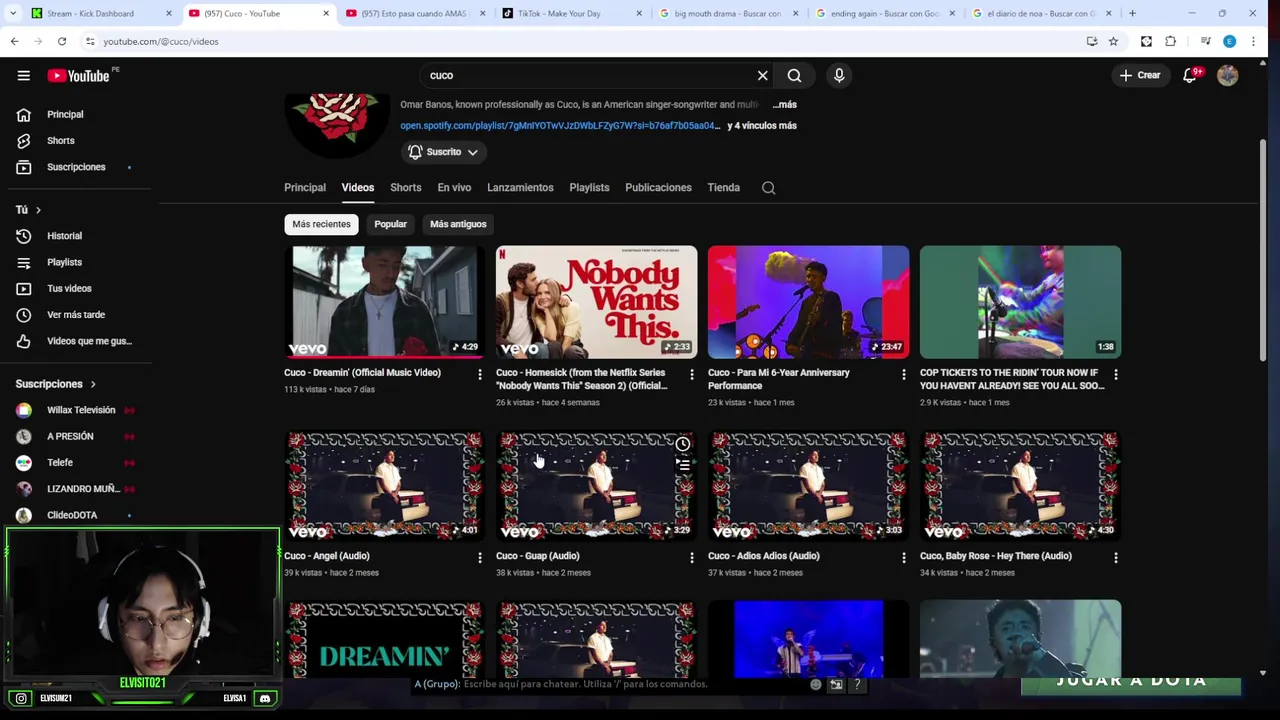Add Cuco - Guap to queue icon
This screenshot has height=720, width=1280.
(x=682, y=465)
